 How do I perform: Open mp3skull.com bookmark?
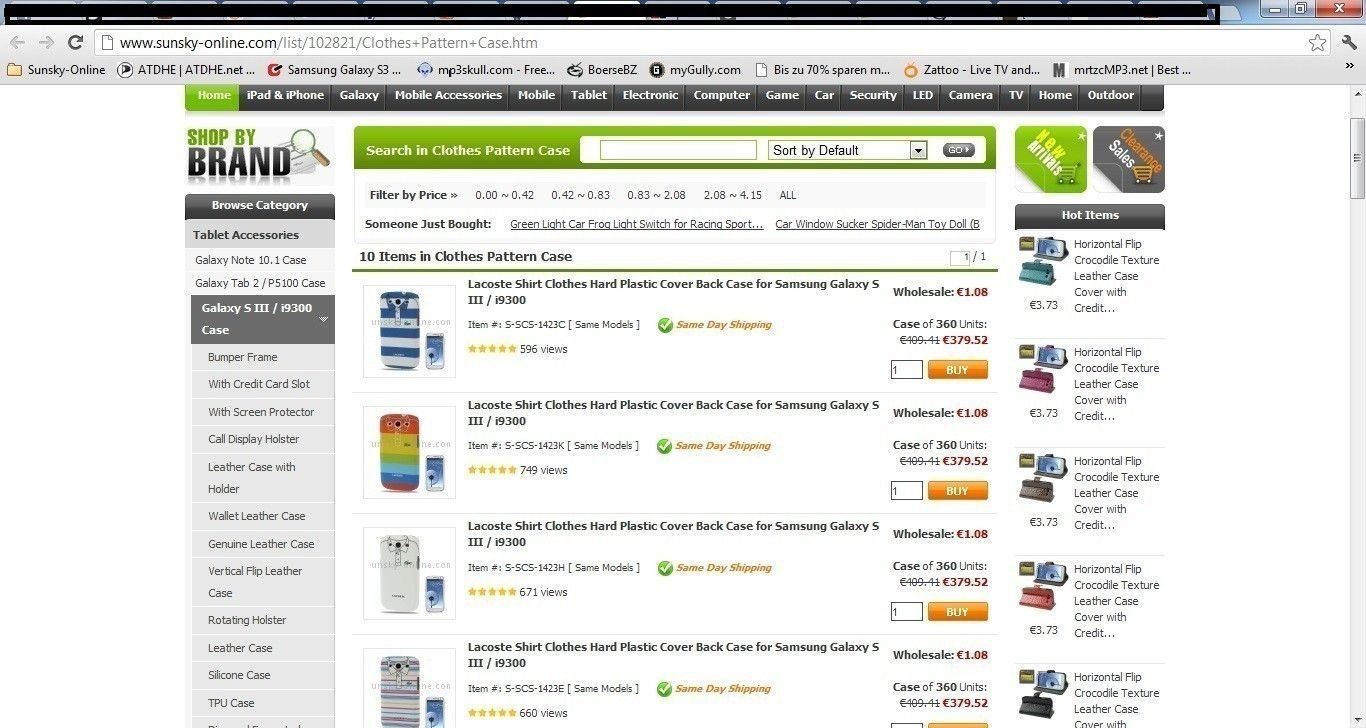(486, 70)
